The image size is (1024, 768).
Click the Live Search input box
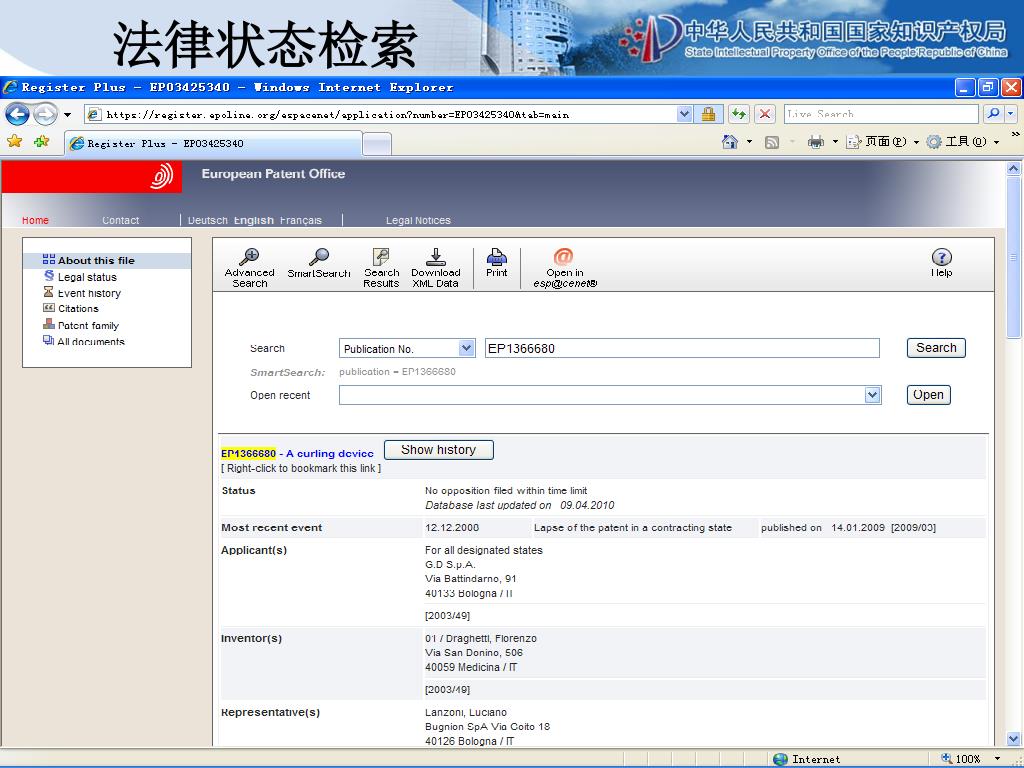(x=881, y=114)
